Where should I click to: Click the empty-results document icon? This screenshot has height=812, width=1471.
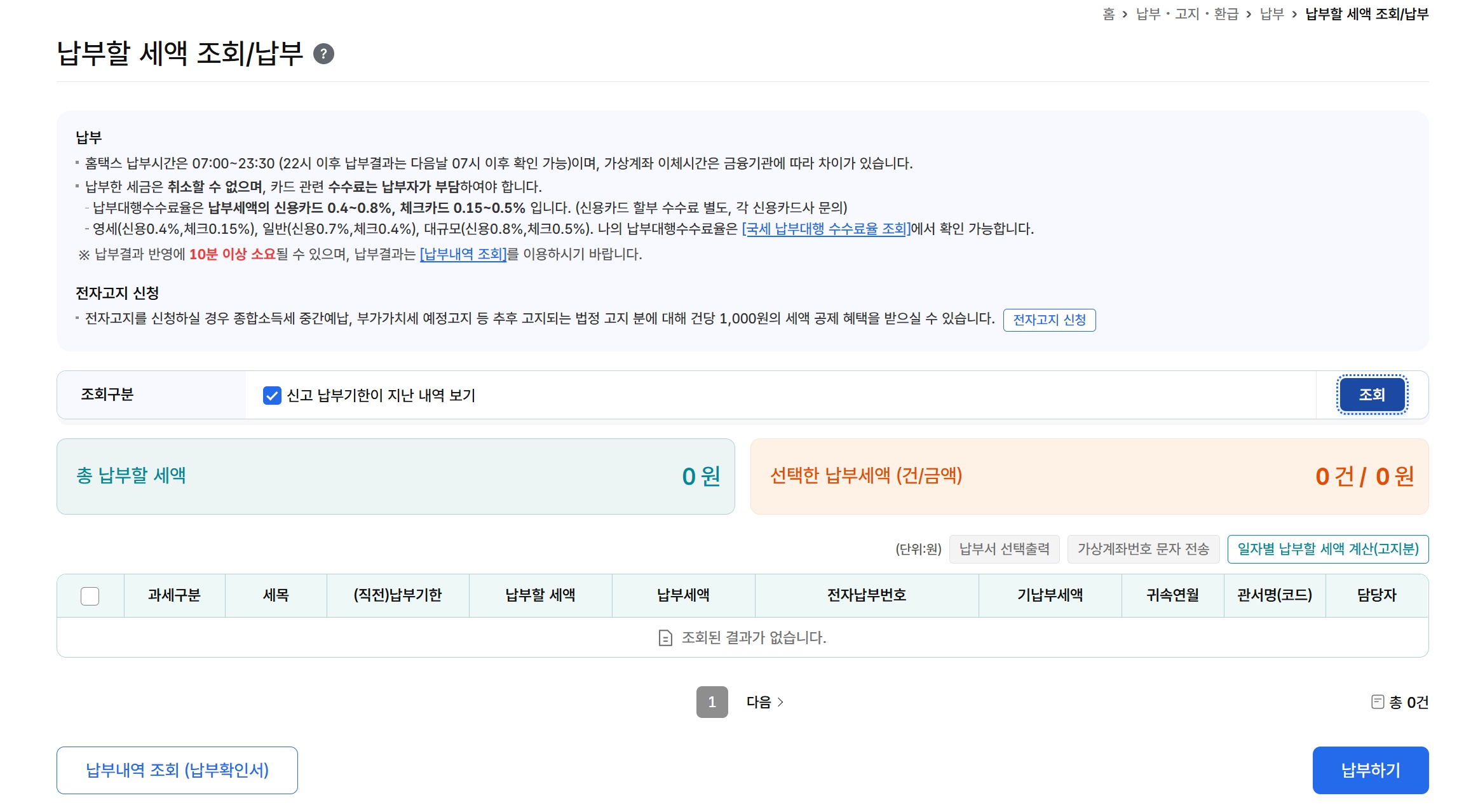pyautogui.click(x=665, y=637)
